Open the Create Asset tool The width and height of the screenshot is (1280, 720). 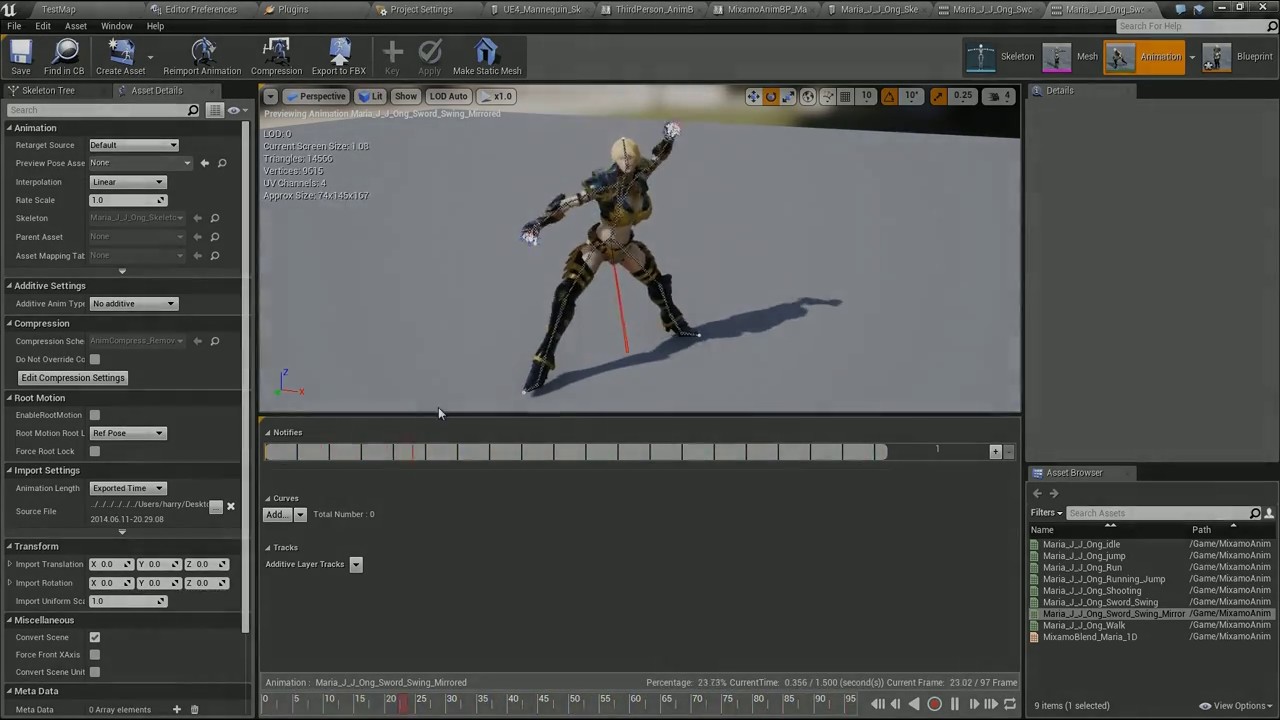click(x=121, y=57)
